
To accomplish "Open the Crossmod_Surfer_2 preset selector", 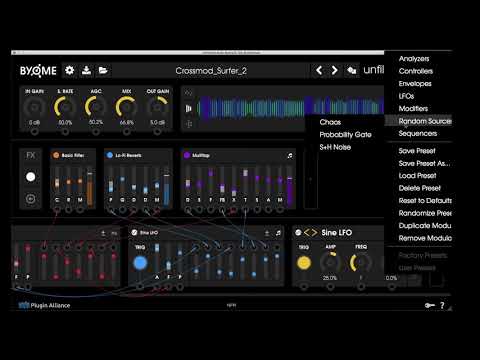I will pos(211,71).
